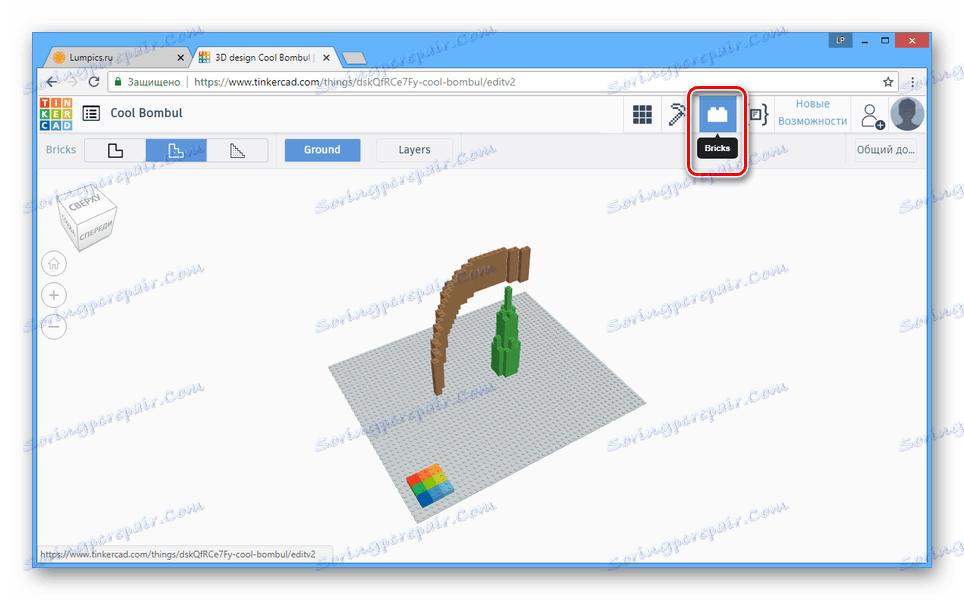This screenshot has height=600, width=964.
Task: Click the Защищено secure site indicator
Action: (148, 82)
